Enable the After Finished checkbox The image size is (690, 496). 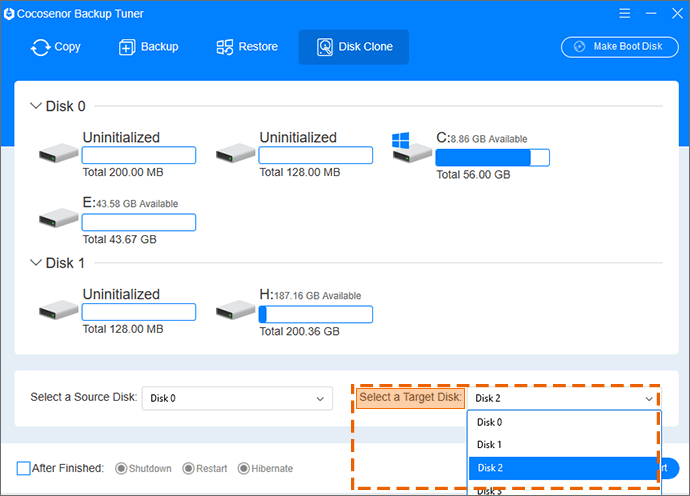(x=23, y=468)
